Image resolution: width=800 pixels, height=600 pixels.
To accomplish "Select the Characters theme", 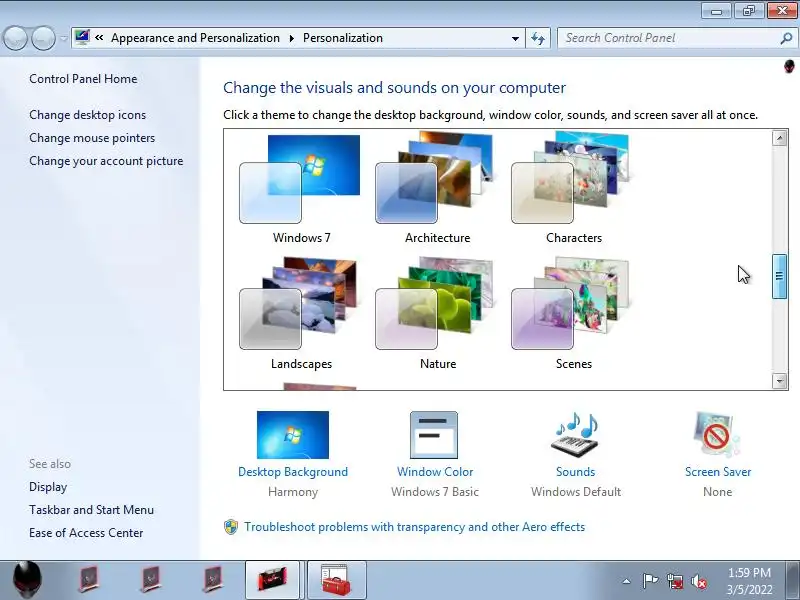I will pos(573,188).
